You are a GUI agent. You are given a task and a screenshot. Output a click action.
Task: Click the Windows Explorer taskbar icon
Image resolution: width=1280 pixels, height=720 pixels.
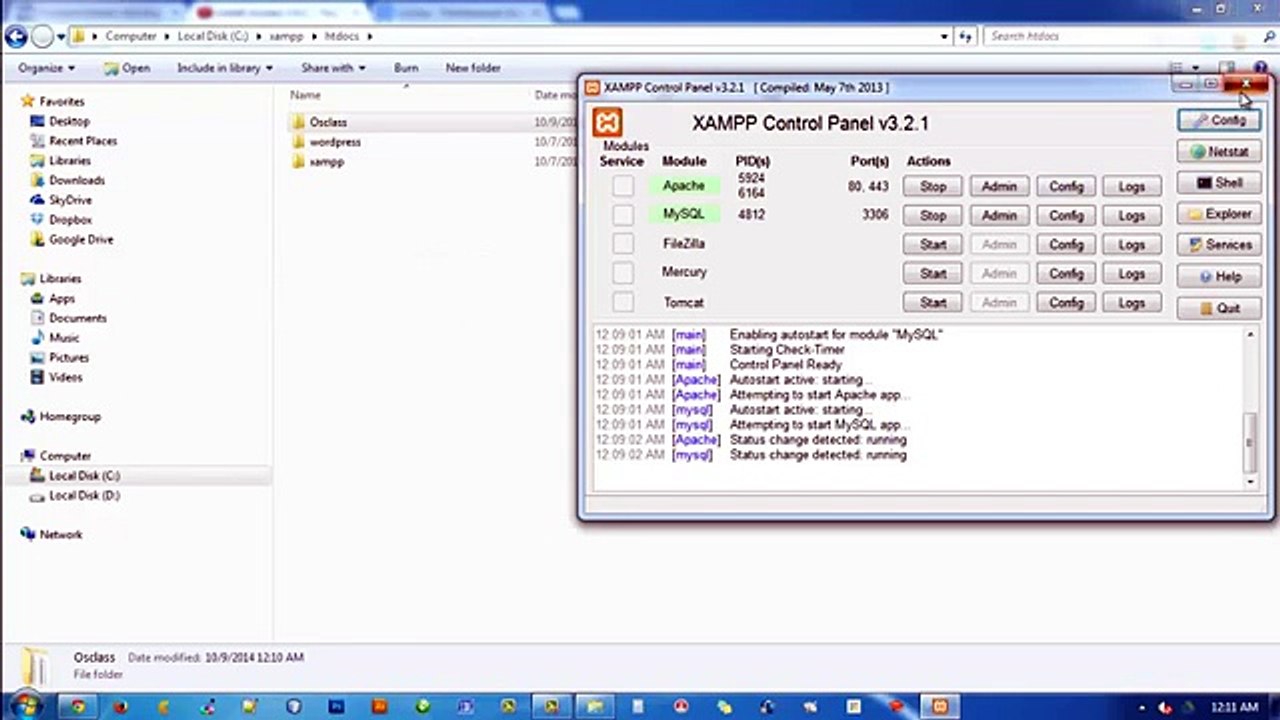(x=595, y=706)
